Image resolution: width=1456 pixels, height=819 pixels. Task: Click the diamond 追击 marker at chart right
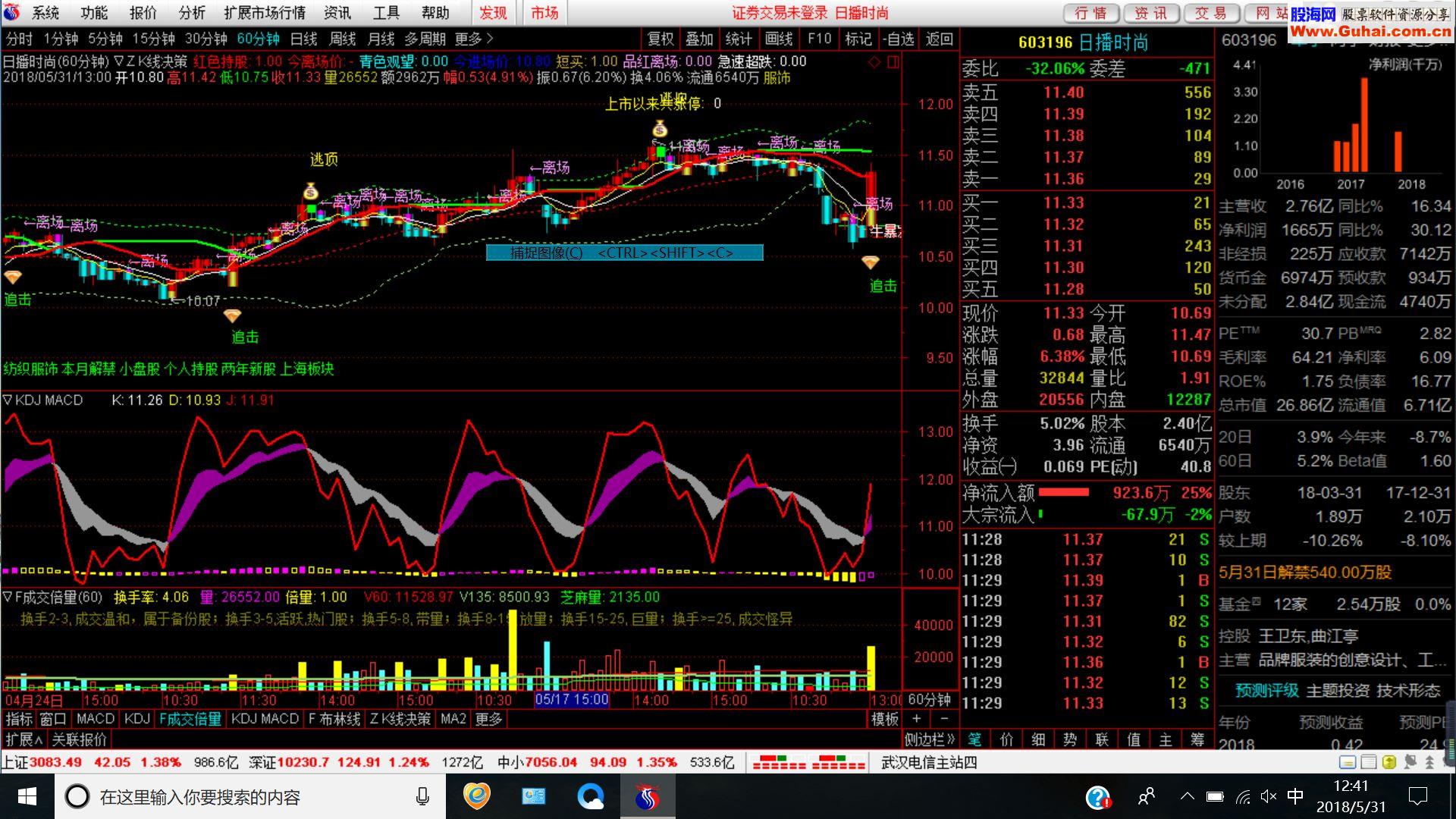871,263
